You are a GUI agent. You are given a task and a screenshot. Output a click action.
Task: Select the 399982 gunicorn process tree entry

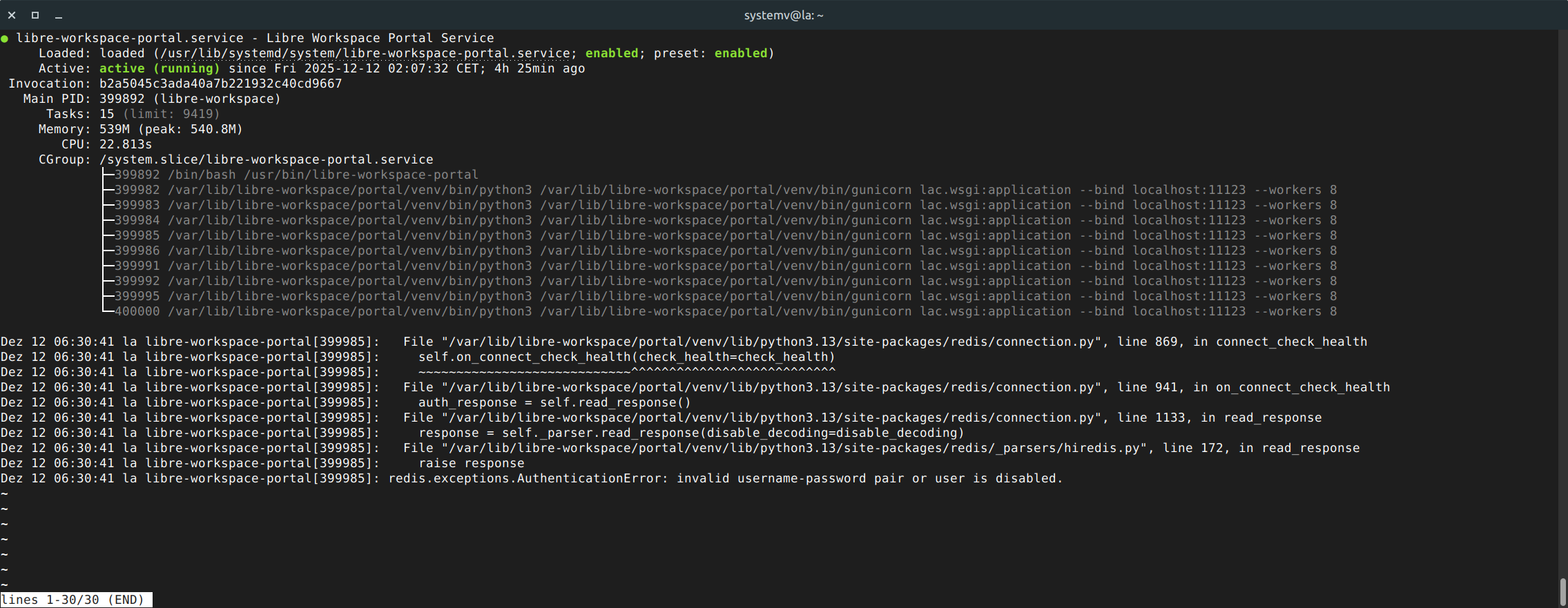pyautogui.click(x=725, y=190)
